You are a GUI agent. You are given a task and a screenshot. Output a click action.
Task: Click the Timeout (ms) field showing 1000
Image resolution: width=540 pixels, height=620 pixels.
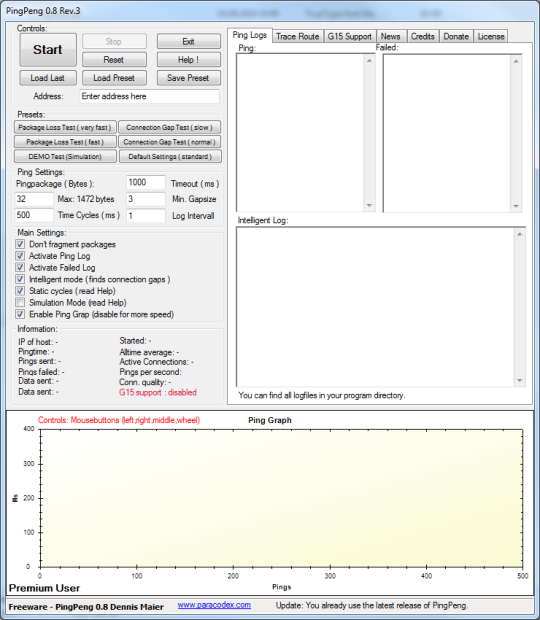tap(145, 183)
